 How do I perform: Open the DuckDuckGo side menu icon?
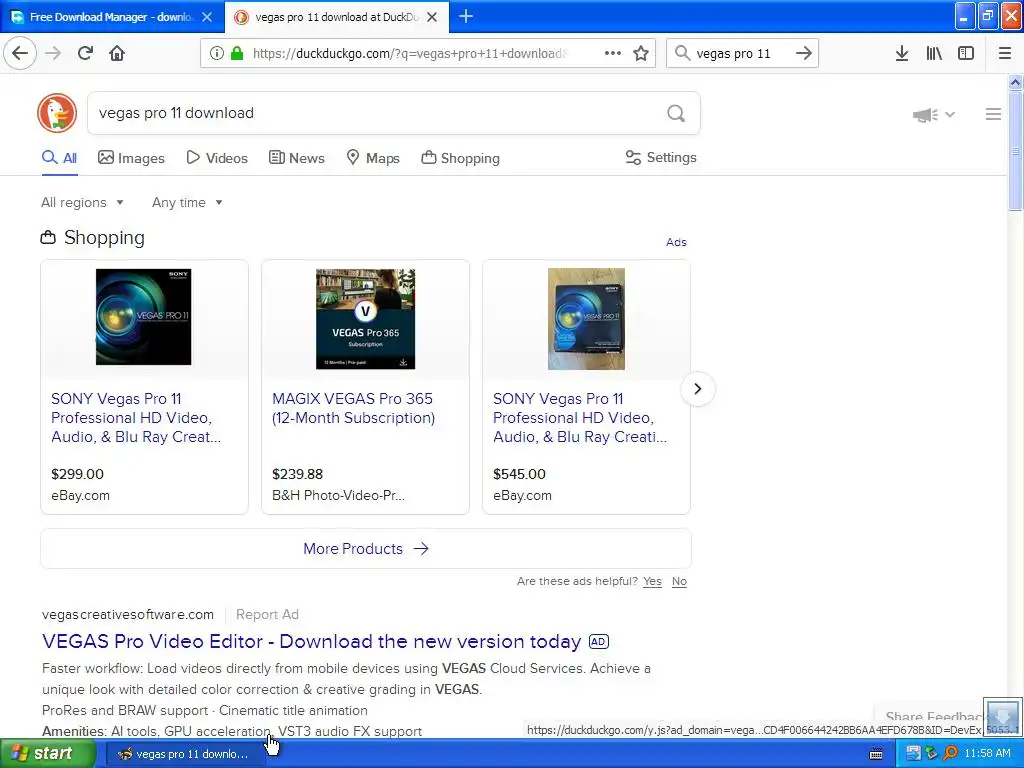coord(993,114)
